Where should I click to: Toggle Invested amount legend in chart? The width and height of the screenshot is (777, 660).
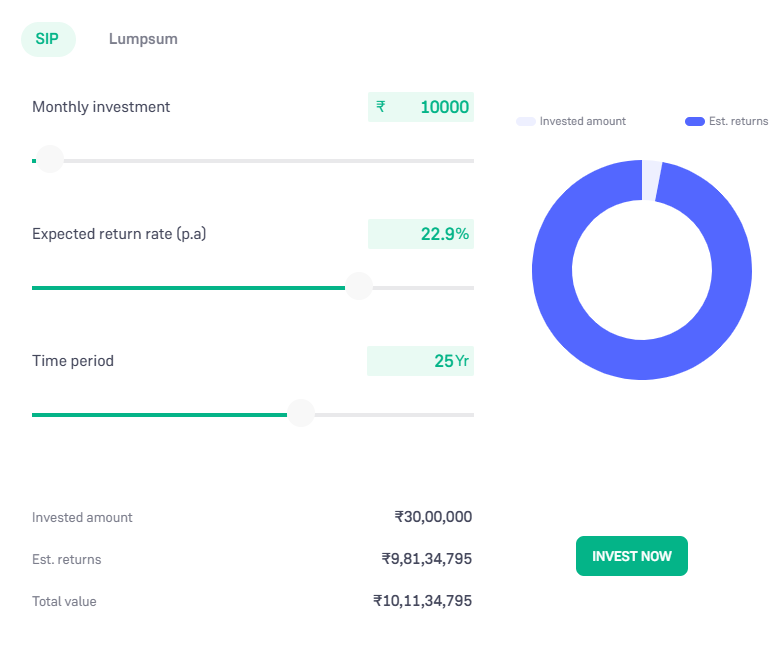(x=571, y=121)
